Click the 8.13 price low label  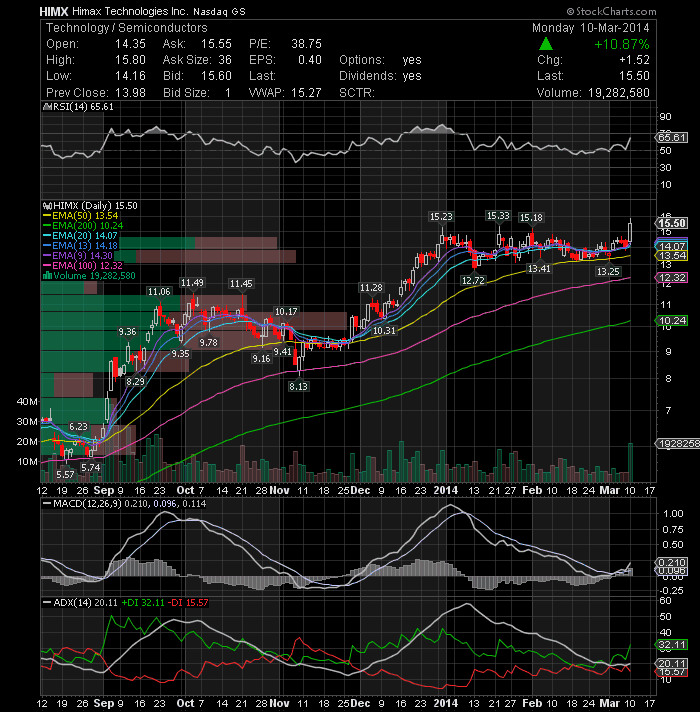coord(298,386)
